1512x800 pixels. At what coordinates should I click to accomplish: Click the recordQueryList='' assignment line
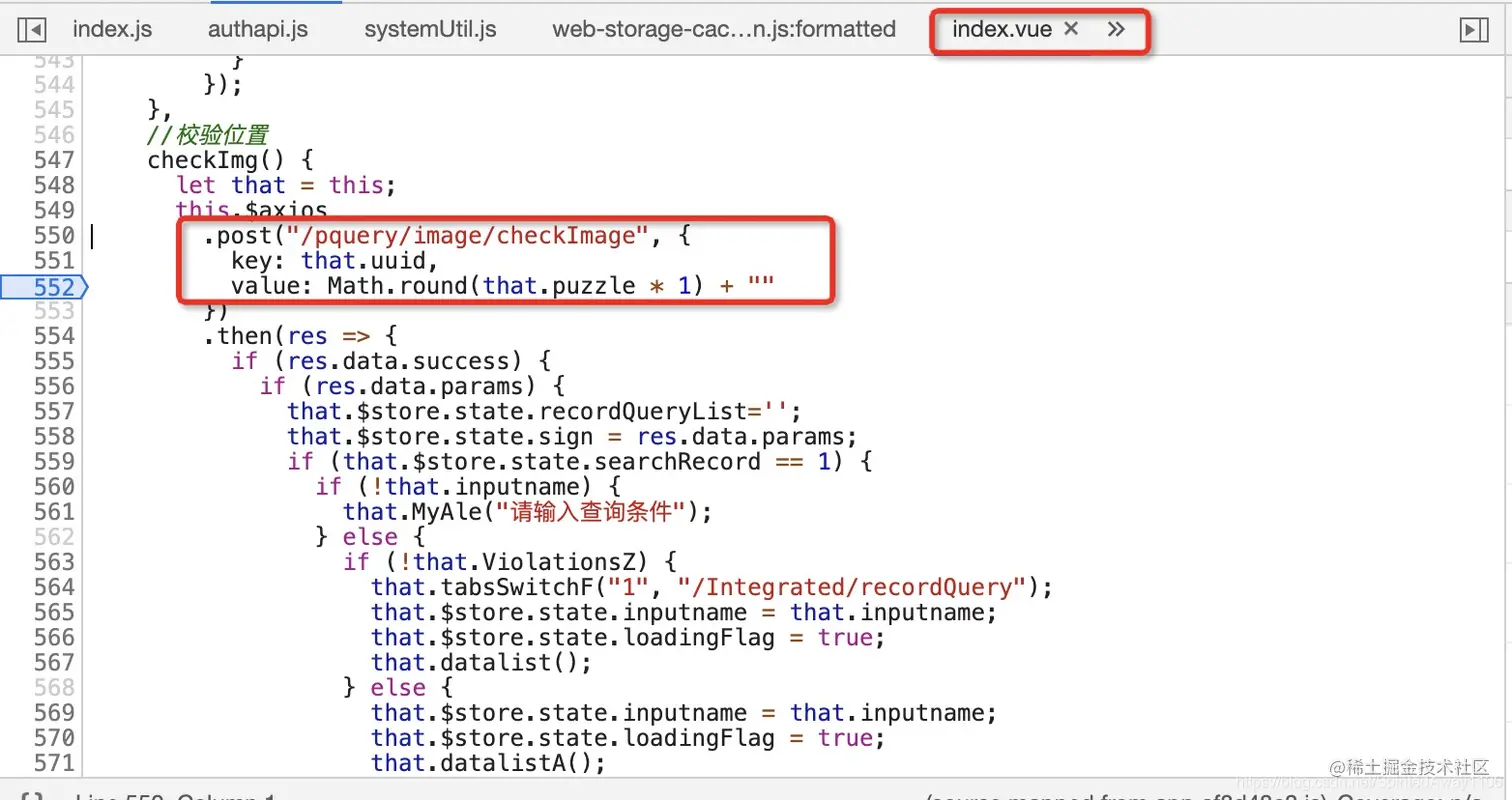pyautogui.click(x=545, y=411)
